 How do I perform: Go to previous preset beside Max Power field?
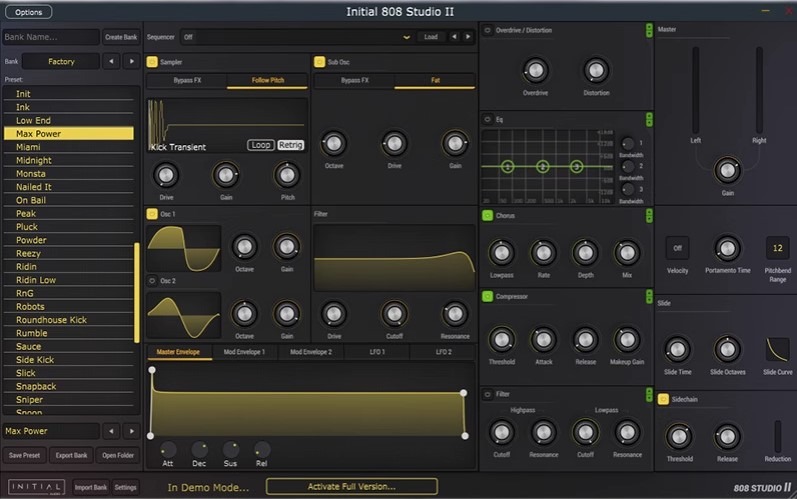point(111,431)
